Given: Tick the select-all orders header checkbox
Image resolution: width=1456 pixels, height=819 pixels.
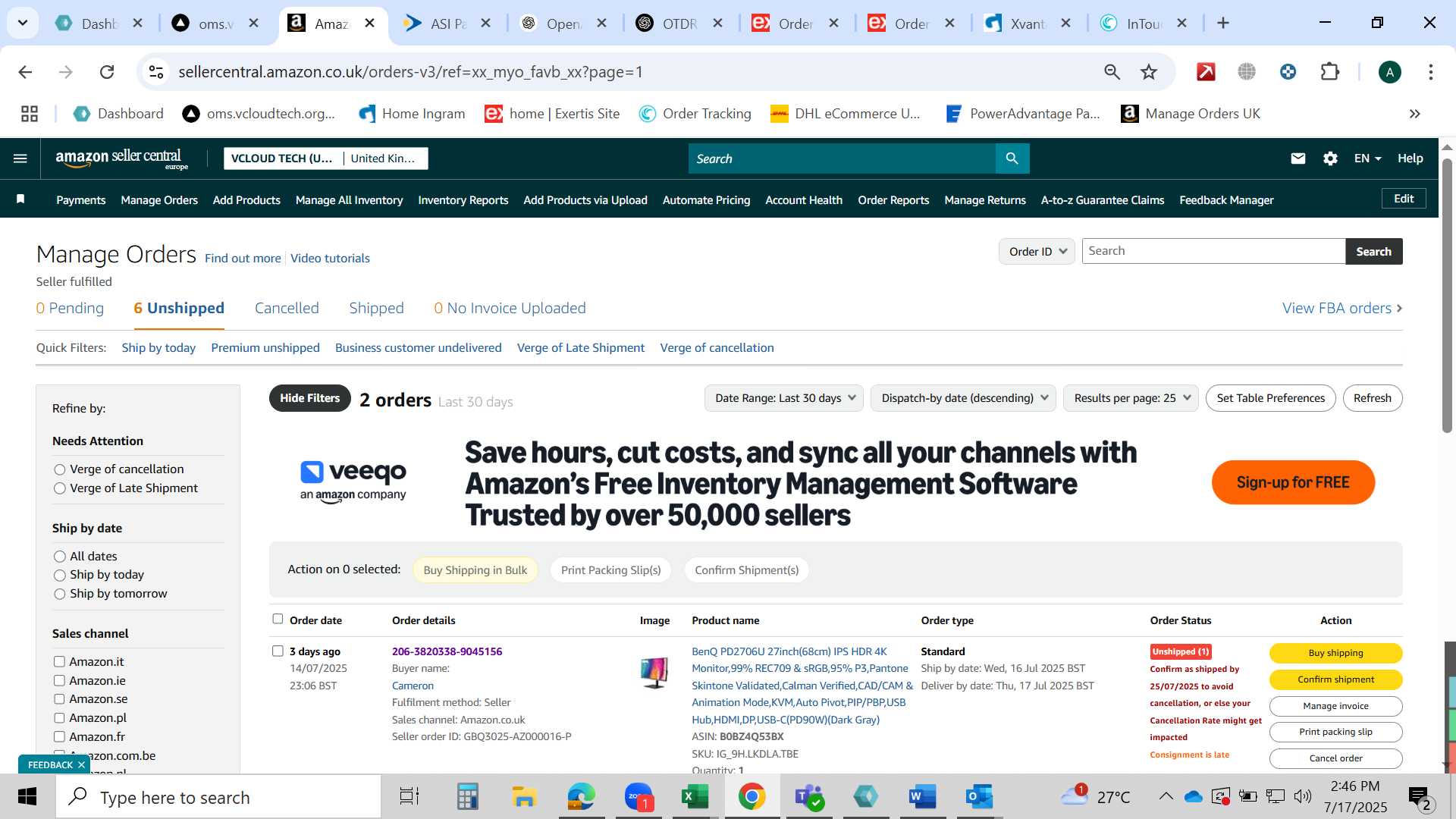Looking at the screenshot, I should pos(278,619).
